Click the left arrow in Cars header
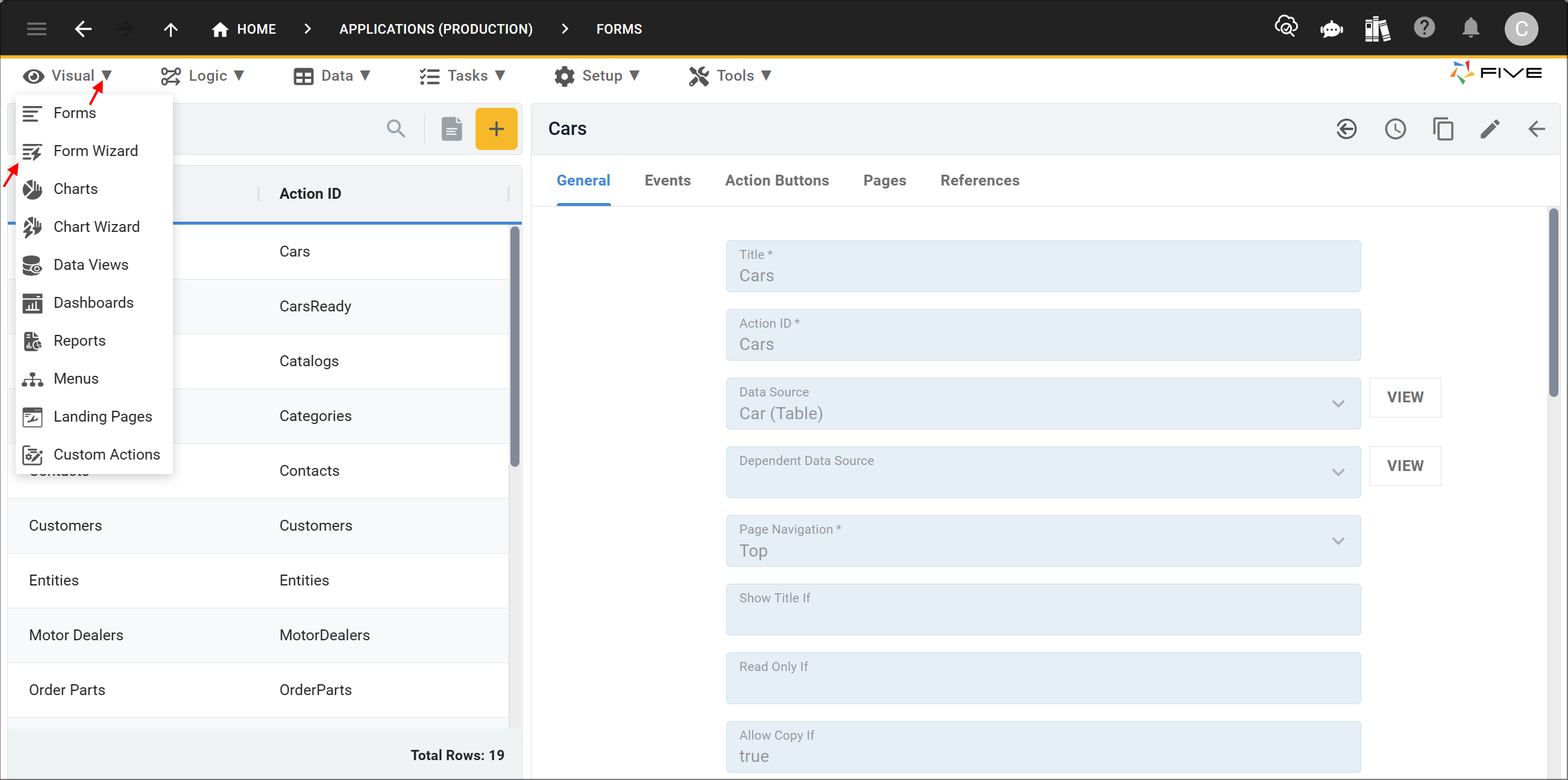Viewport: 1568px width, 780px height. tap(1536, 129)
